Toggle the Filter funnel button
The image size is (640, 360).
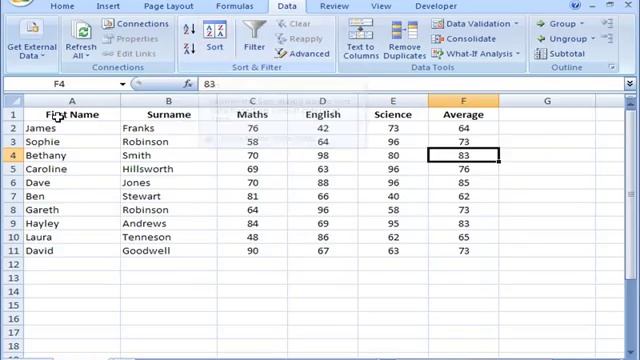coord(254,36)
